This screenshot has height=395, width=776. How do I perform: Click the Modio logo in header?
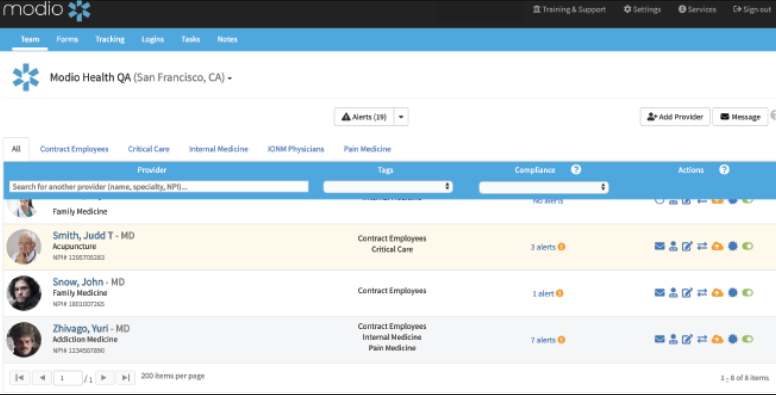tap(47, 10)
